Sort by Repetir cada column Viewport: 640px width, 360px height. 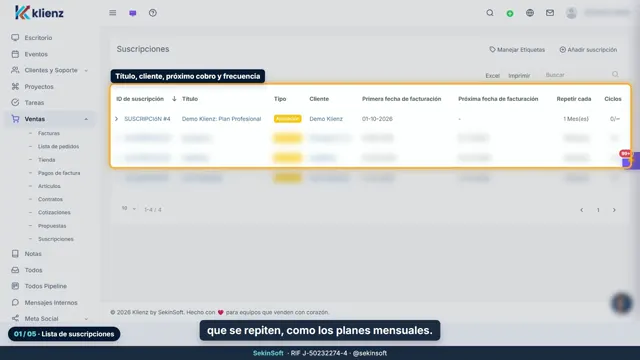point(574,99)
